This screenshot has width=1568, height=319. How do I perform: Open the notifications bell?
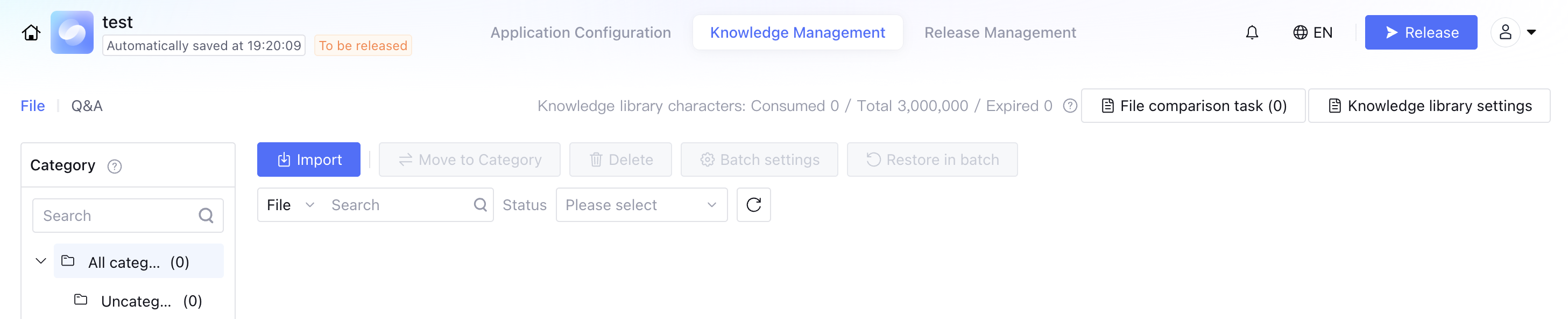click(x=1252, y=32)
